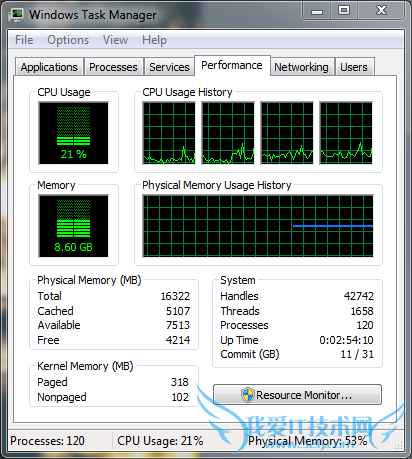Click the Task Manager title bar icon

click(x=16, y=15)
